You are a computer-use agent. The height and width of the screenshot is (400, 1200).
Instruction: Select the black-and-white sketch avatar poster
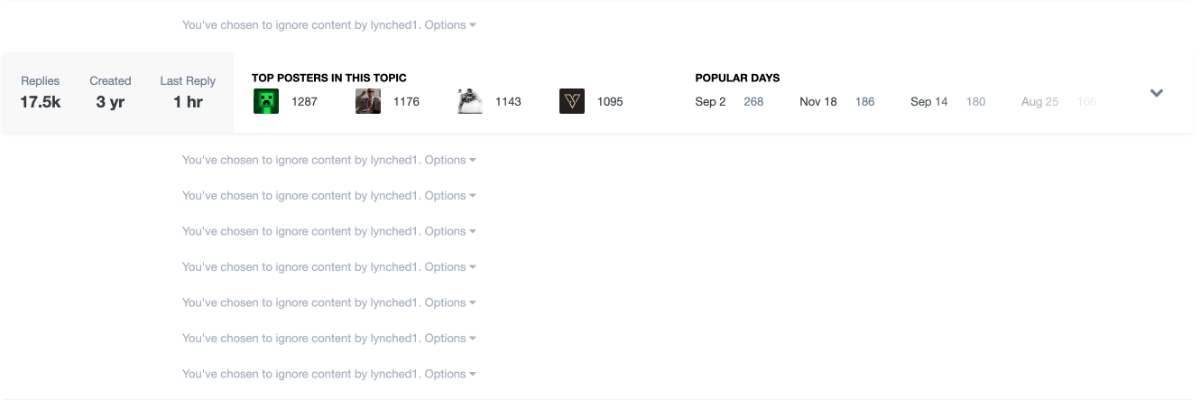pyautogui.click(x=470, y=102)
